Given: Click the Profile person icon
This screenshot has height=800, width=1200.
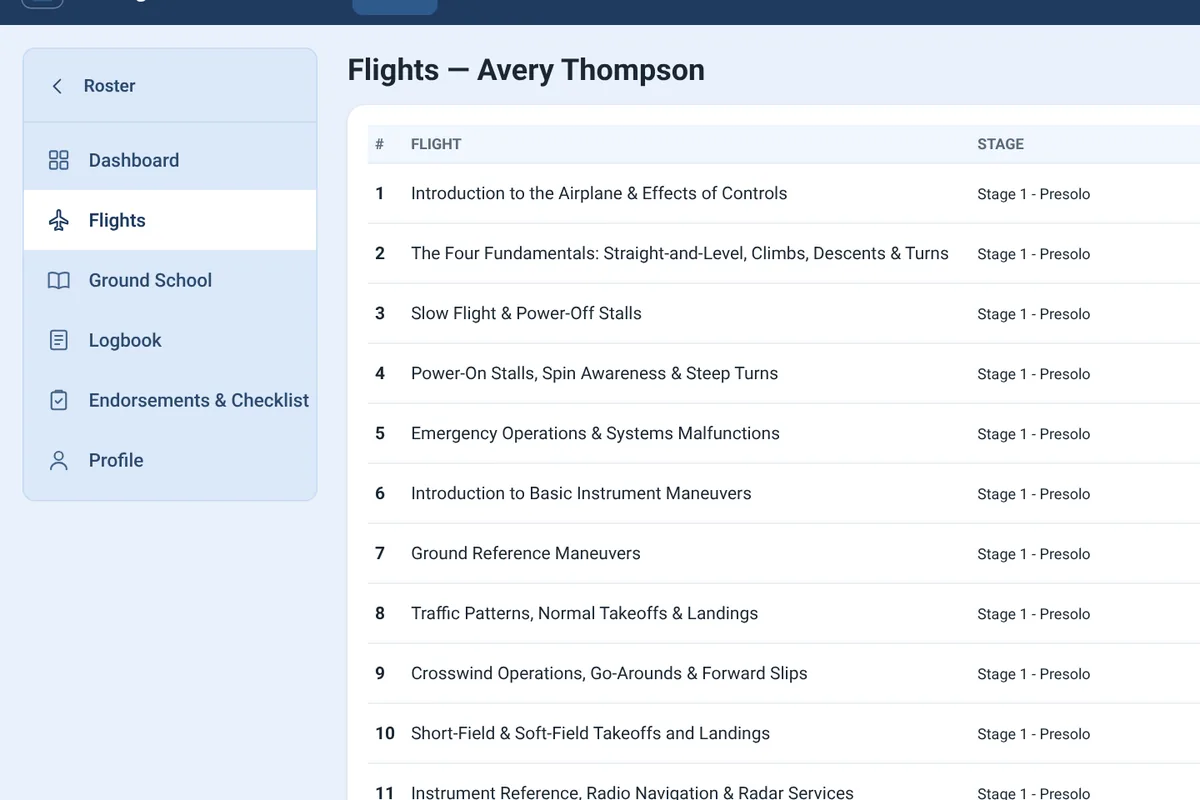Looking at the screenshot, I should coord(59,460).
